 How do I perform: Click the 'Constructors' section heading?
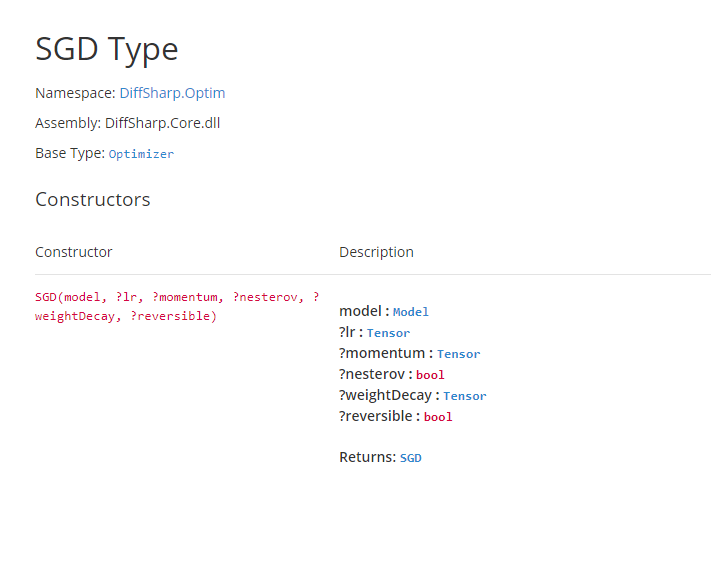(93, 200)
